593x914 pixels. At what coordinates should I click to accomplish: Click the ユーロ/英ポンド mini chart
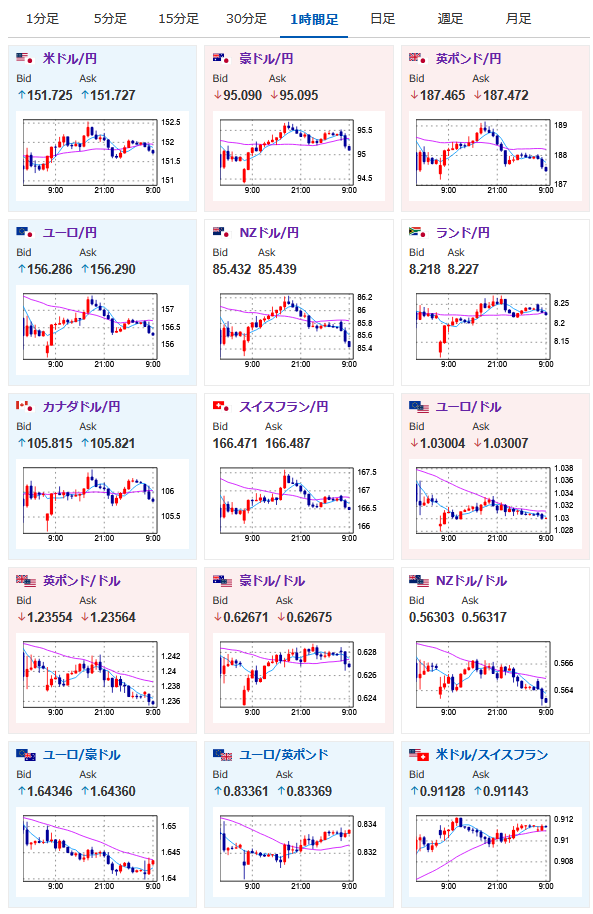tap(299, 852)
